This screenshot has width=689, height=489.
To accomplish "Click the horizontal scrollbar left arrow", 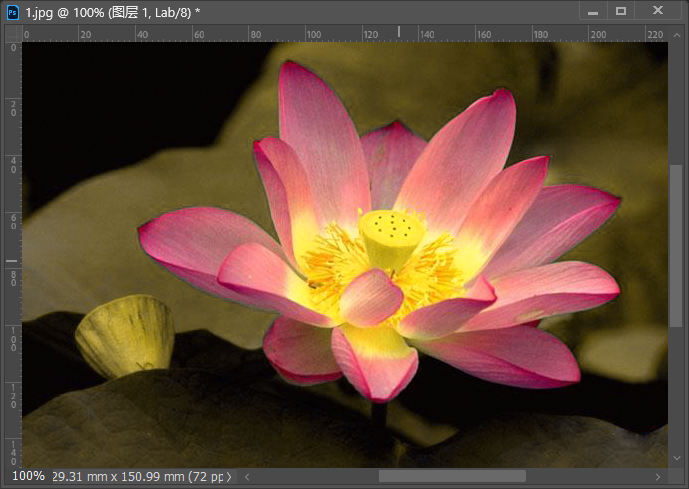I will pyautogui.click(x=248, y=477).
